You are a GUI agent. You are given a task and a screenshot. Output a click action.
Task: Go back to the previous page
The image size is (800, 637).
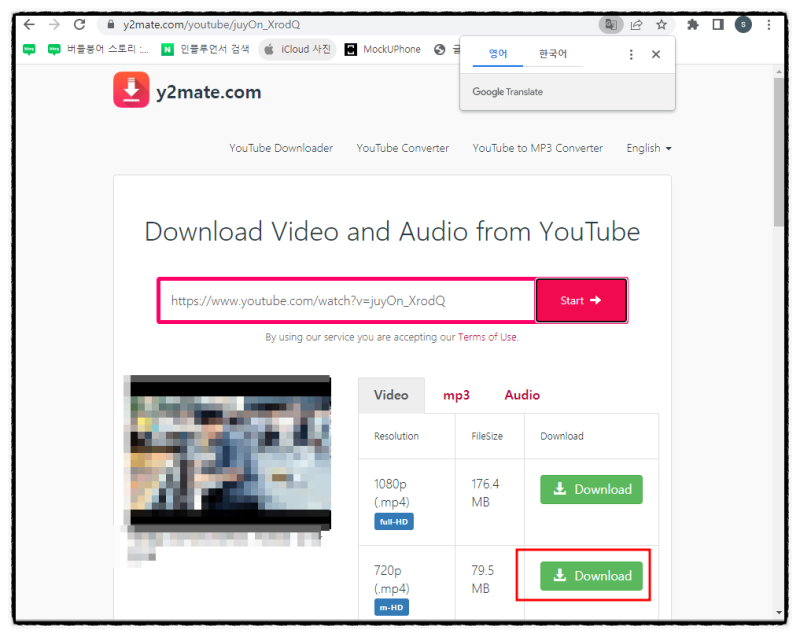click(x=29, y=24)
